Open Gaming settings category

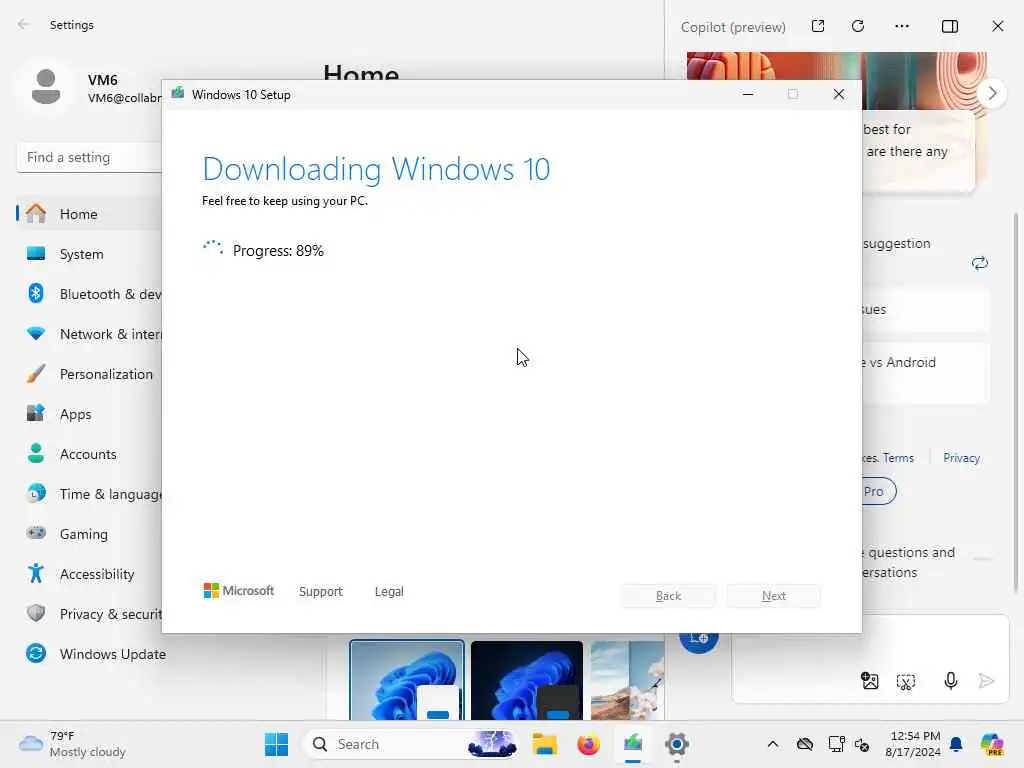(x=89, y=534)
